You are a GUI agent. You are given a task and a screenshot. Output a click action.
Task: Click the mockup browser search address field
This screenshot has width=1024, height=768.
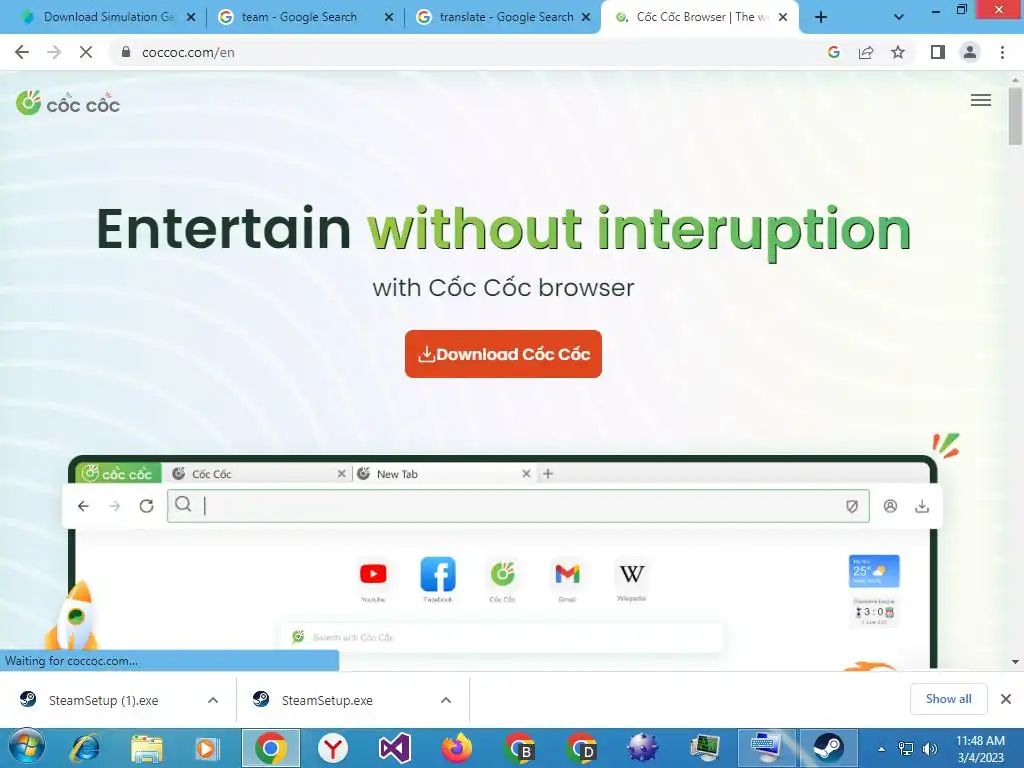pyautogui.click(x=518, y=505)
